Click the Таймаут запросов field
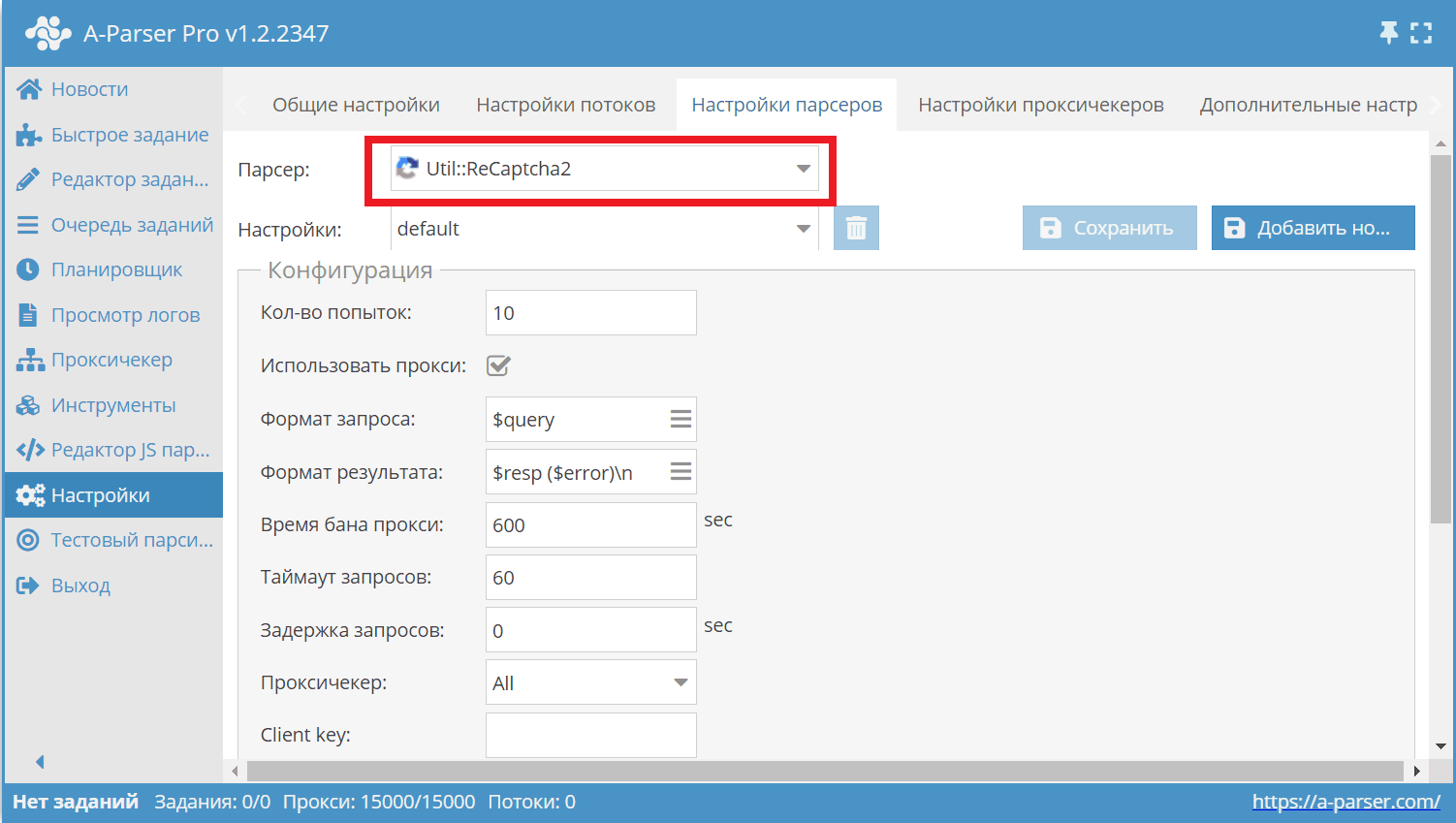Image resolution: width=1456 pixels, height=823 pixels. [591, 577]
